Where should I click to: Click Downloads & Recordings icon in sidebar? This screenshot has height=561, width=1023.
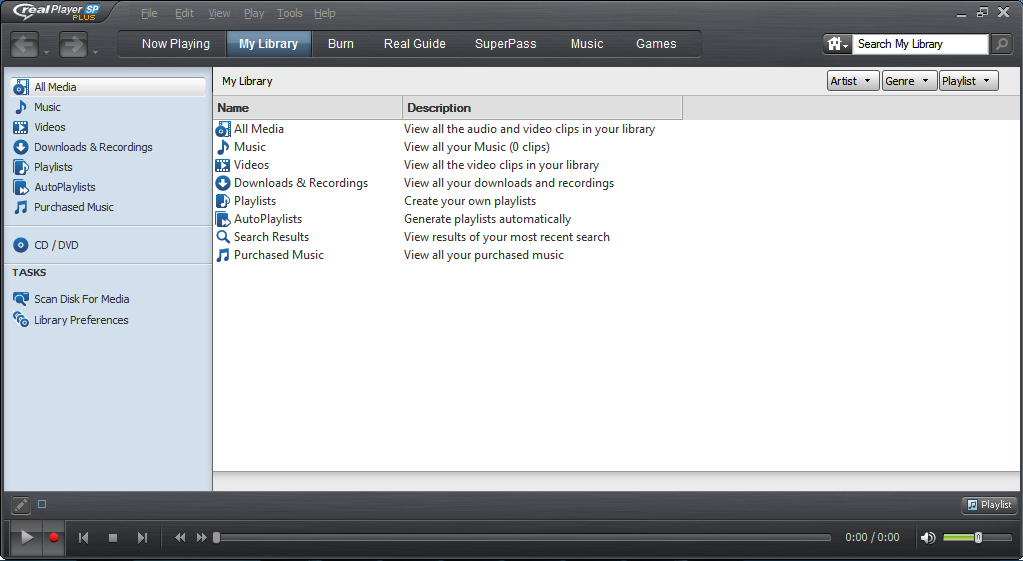[x=21, y=147]
